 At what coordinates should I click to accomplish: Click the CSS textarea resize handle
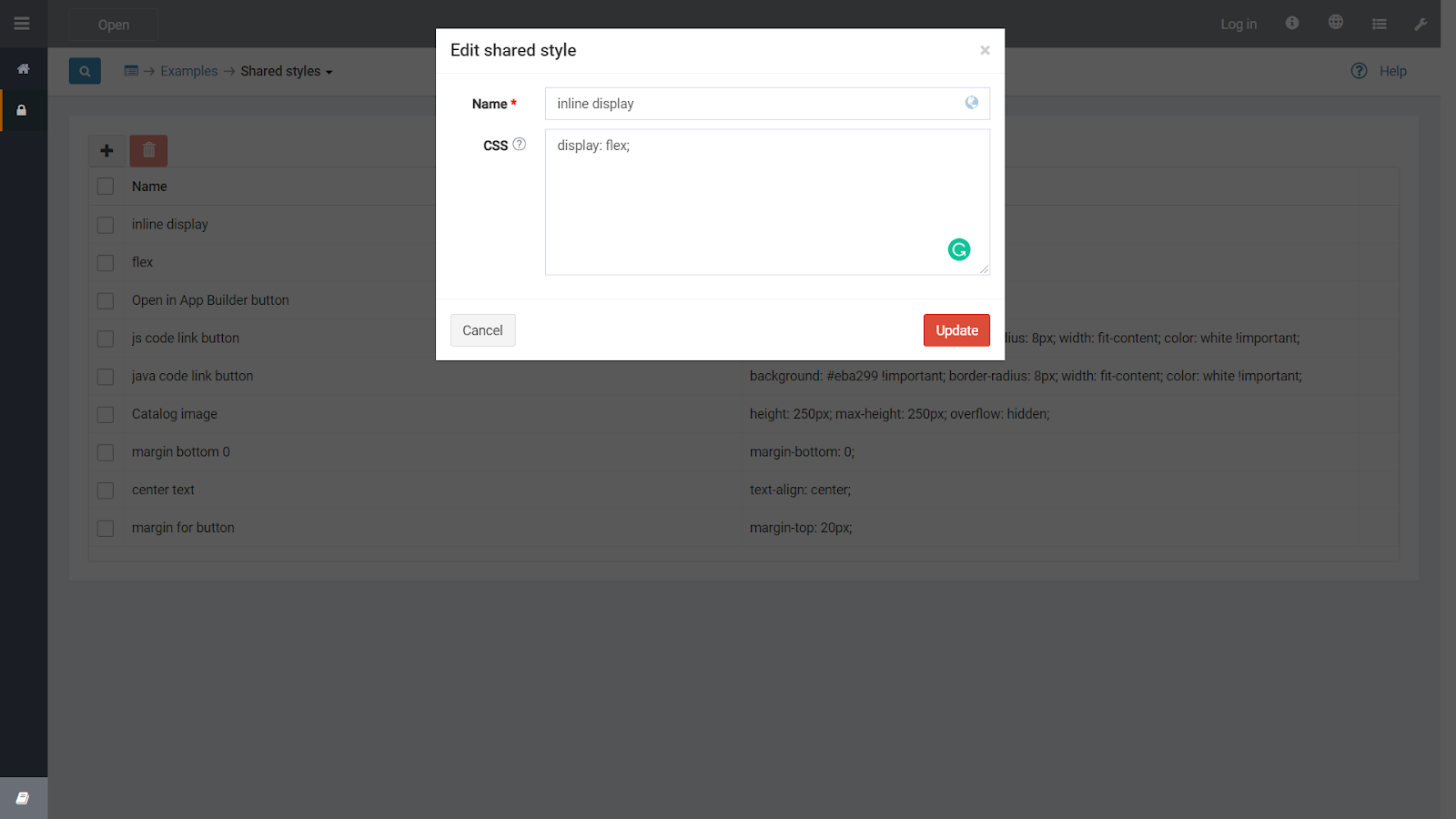tap(984, 268)
